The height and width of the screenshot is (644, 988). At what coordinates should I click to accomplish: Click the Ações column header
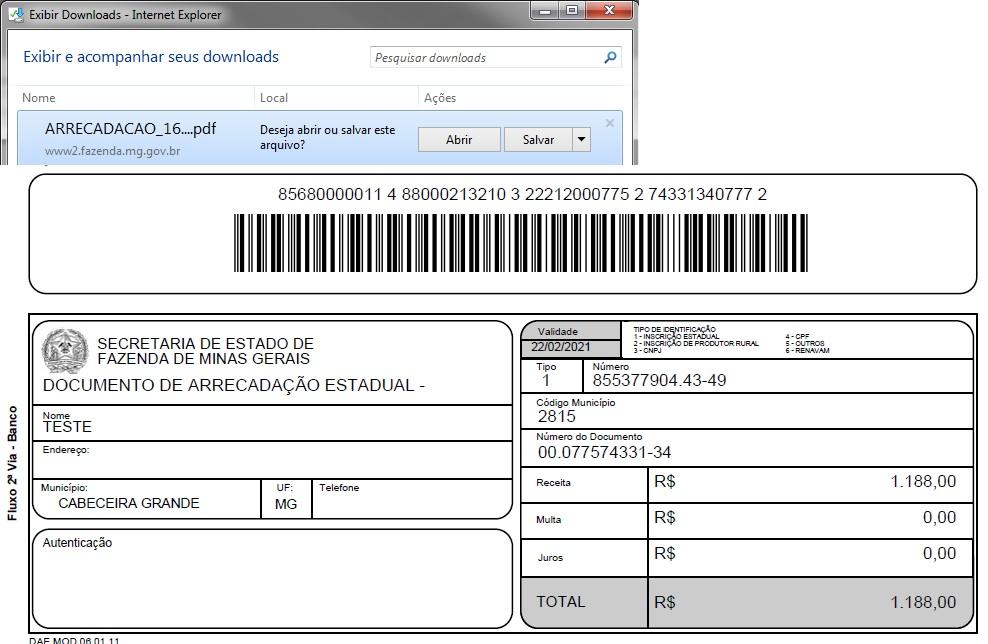point(440,98)
